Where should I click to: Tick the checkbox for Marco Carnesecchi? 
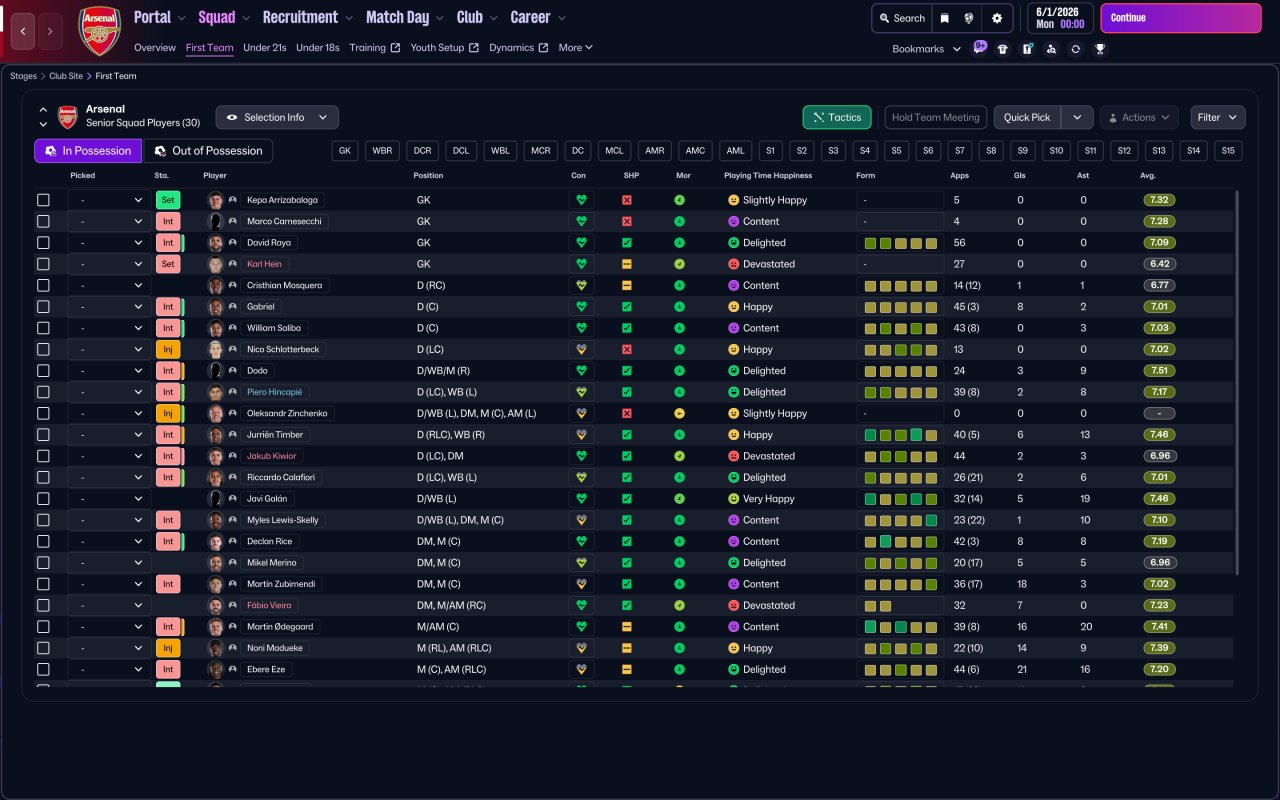coord(43,221)
